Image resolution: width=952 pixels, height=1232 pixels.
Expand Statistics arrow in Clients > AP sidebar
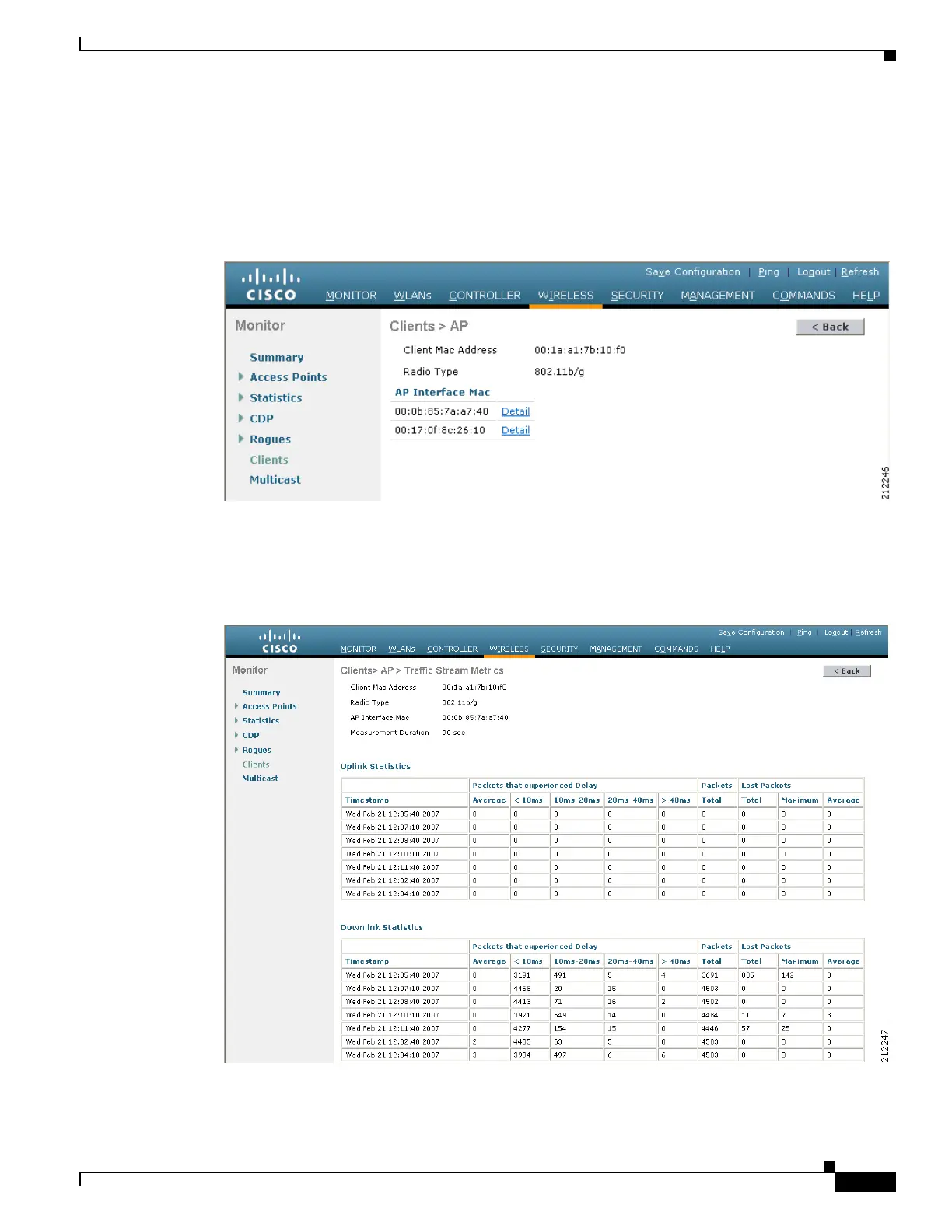coord(241,397)
